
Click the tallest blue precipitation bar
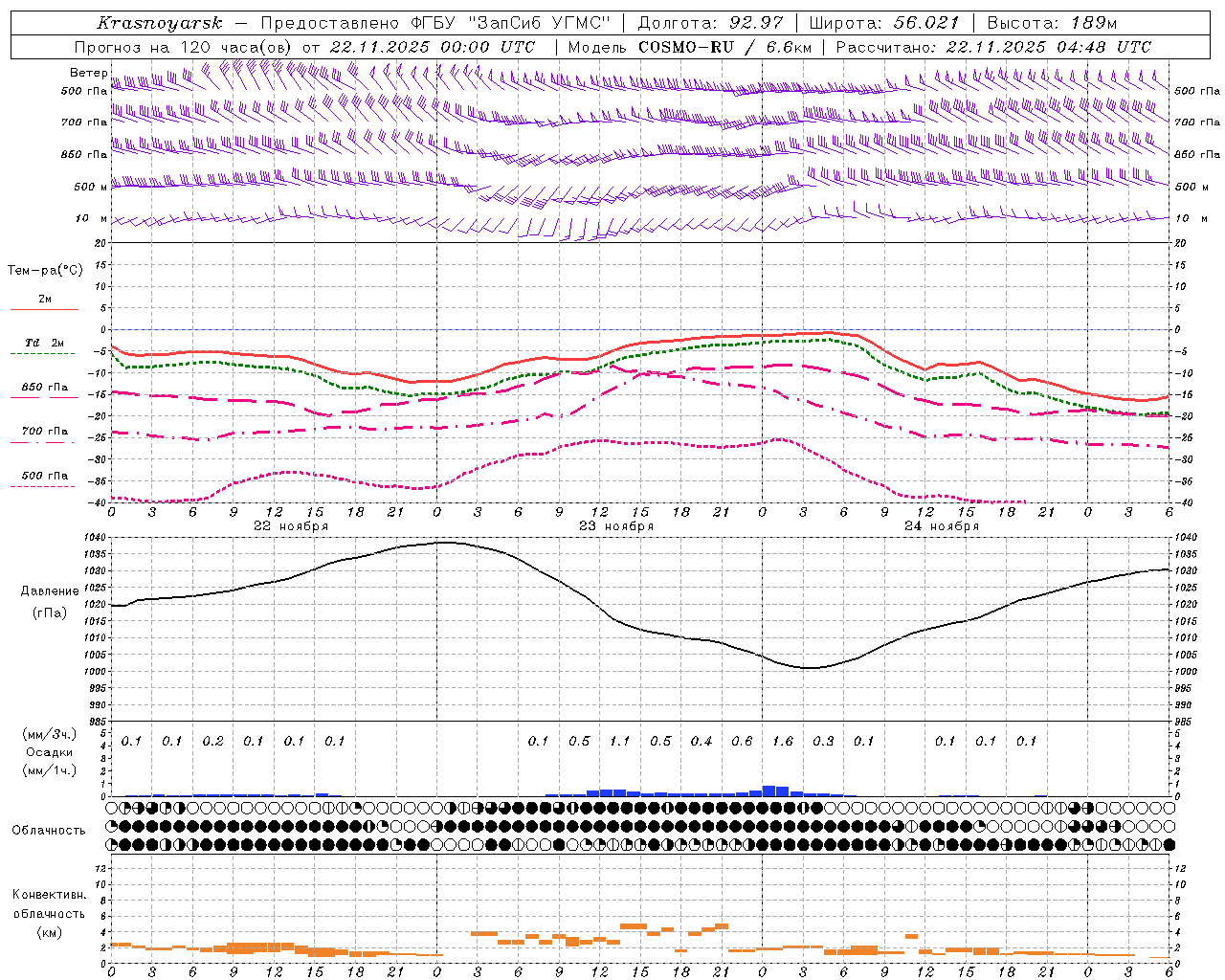click(x=769, y=791)
